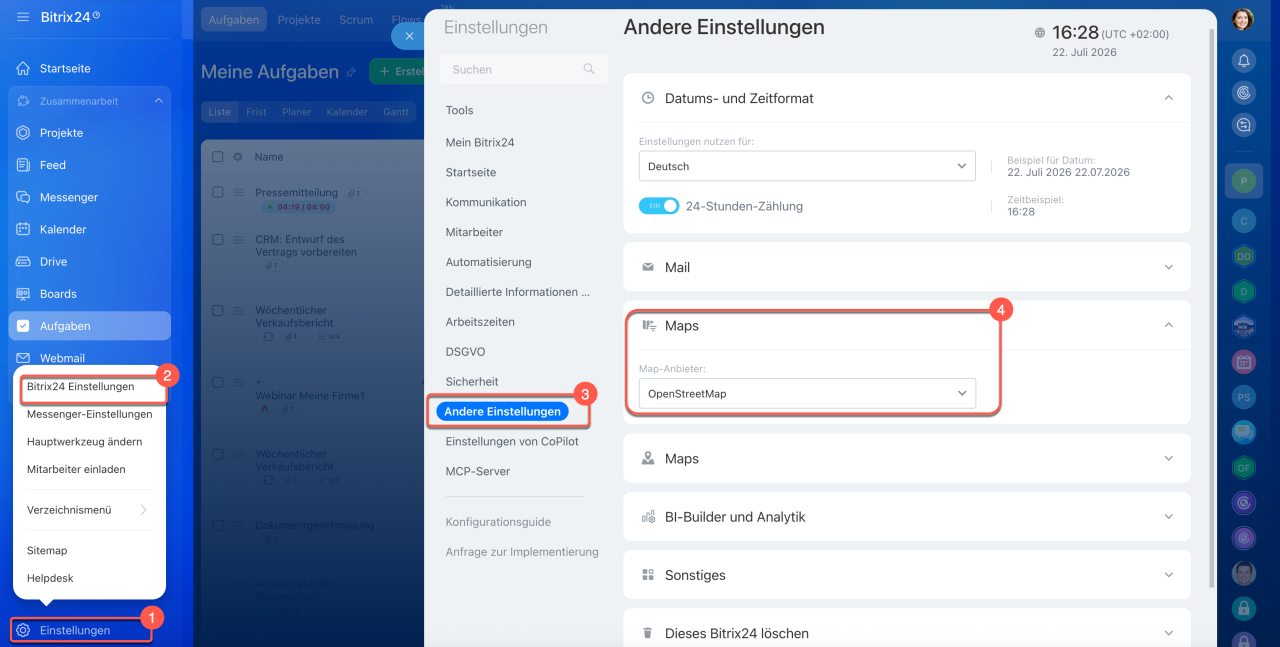Image resolution: width=1280 pixels, height=647 pixels.
Task: Open Einstellungen von CoPilot section
Action: [512, 441]
